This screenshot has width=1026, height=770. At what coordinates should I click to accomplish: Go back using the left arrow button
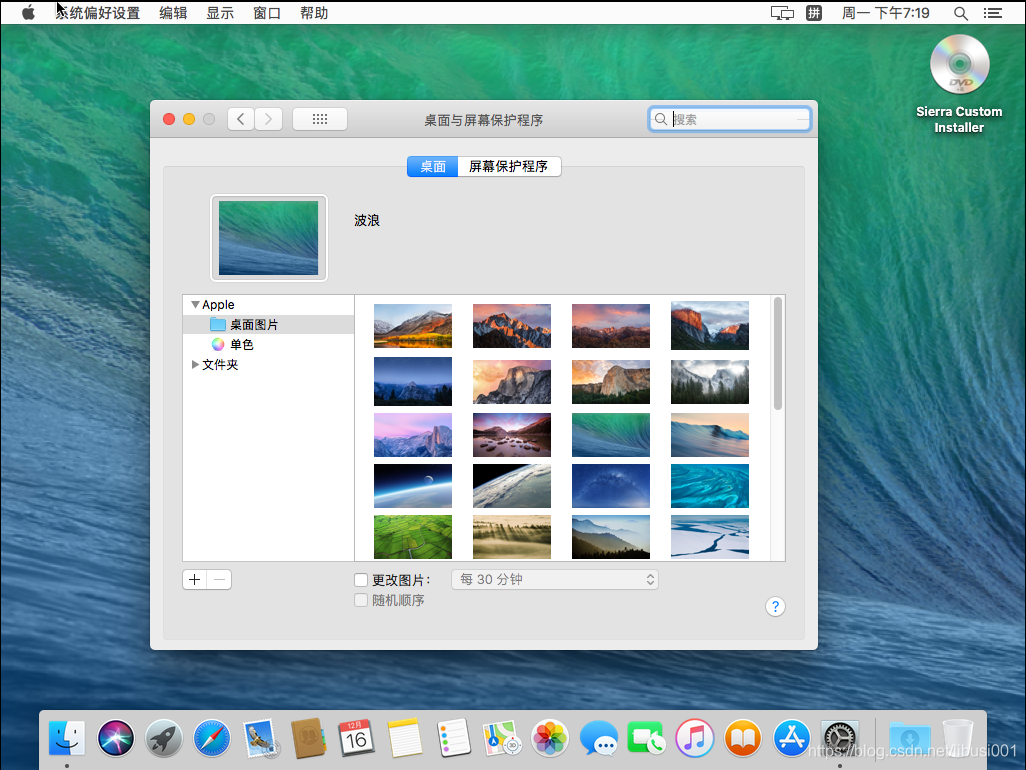tap(241, 119)
